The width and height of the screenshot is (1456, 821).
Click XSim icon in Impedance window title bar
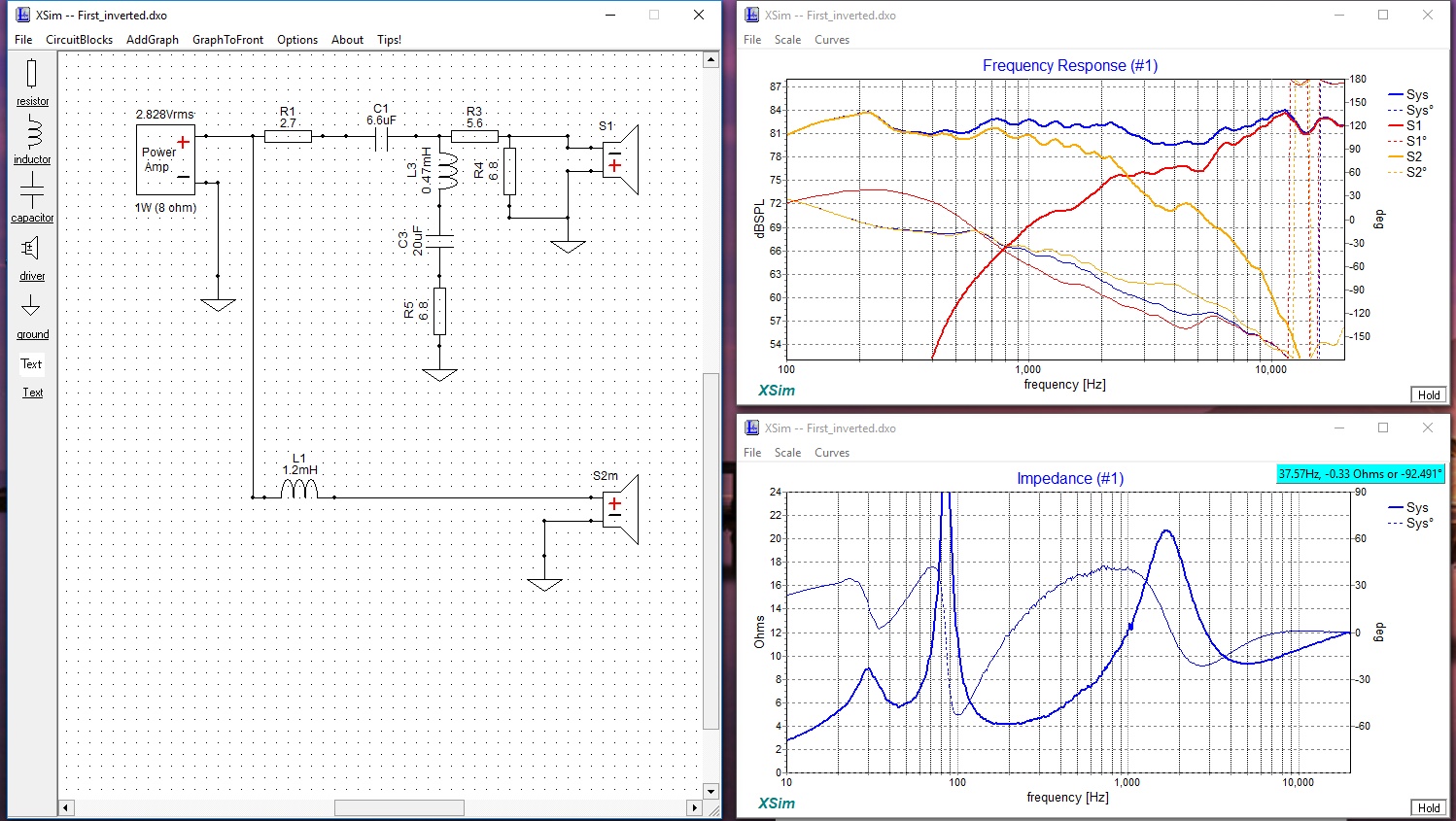(751, 428)
